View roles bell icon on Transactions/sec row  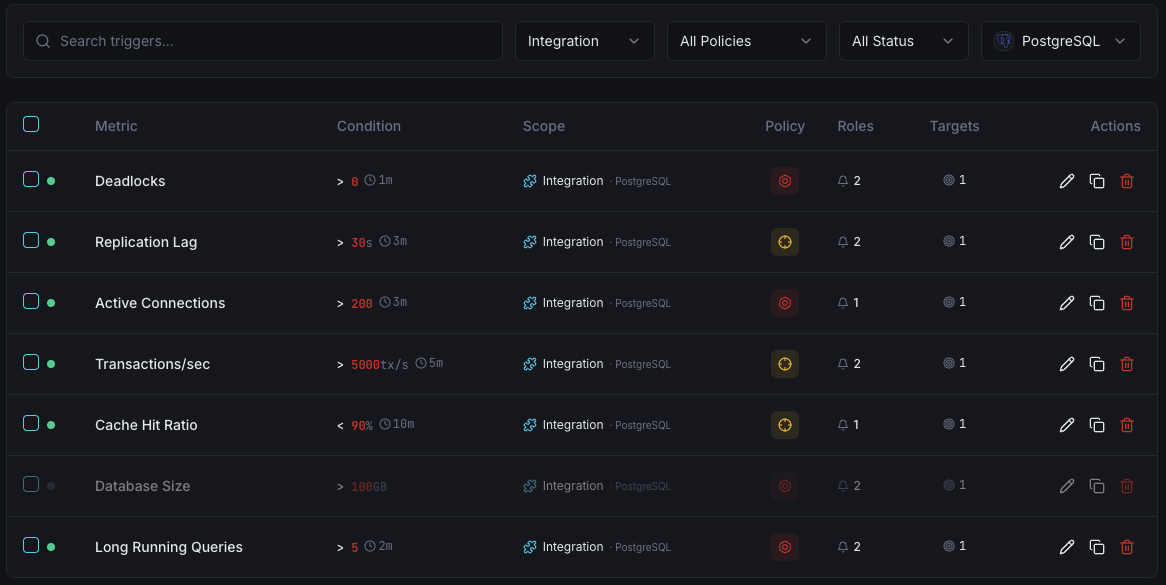click(843, 363)
